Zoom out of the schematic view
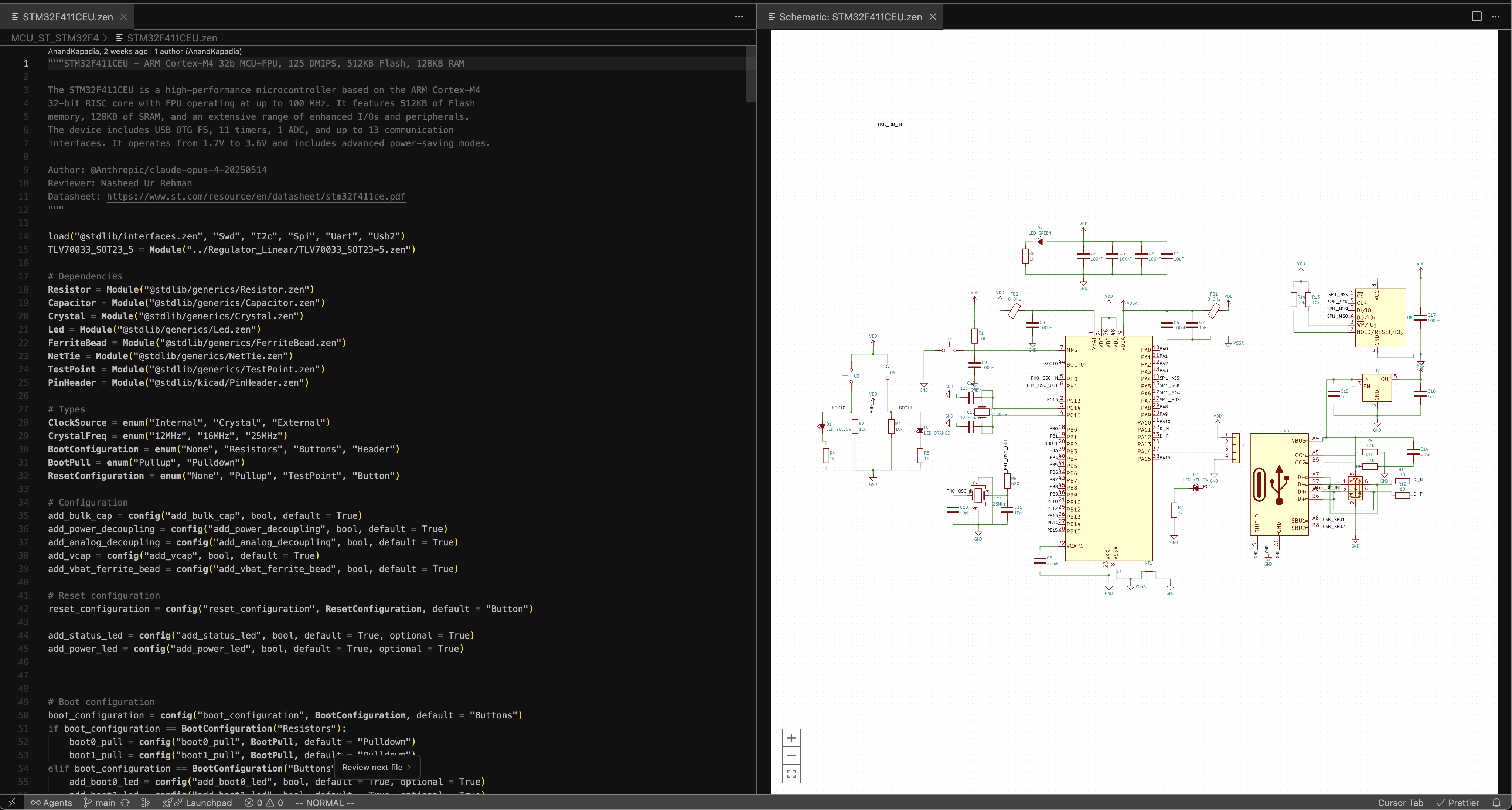 (x=791, y=756)
